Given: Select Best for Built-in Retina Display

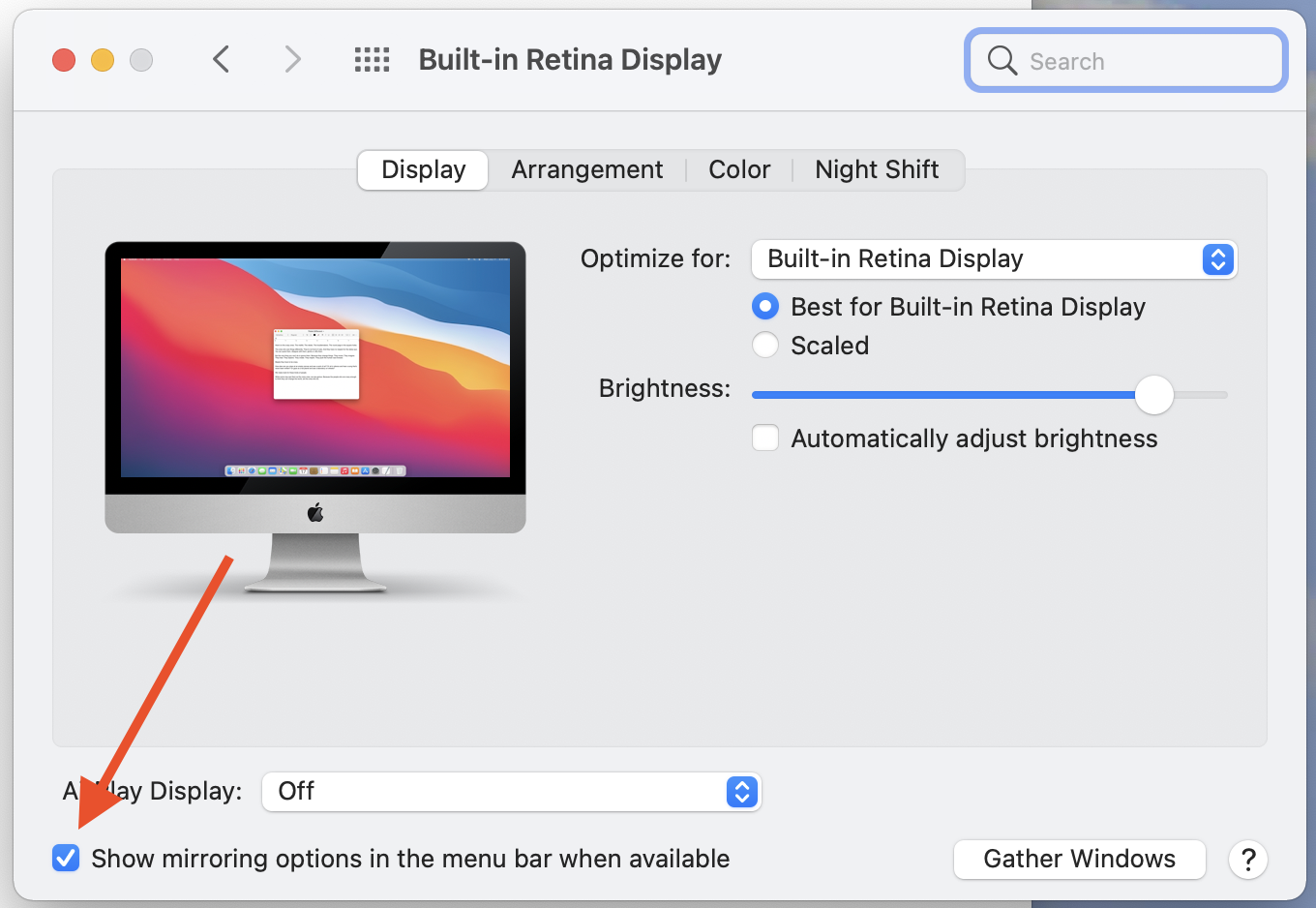Looking at the screenshot, I should click(x=765, y=306).
